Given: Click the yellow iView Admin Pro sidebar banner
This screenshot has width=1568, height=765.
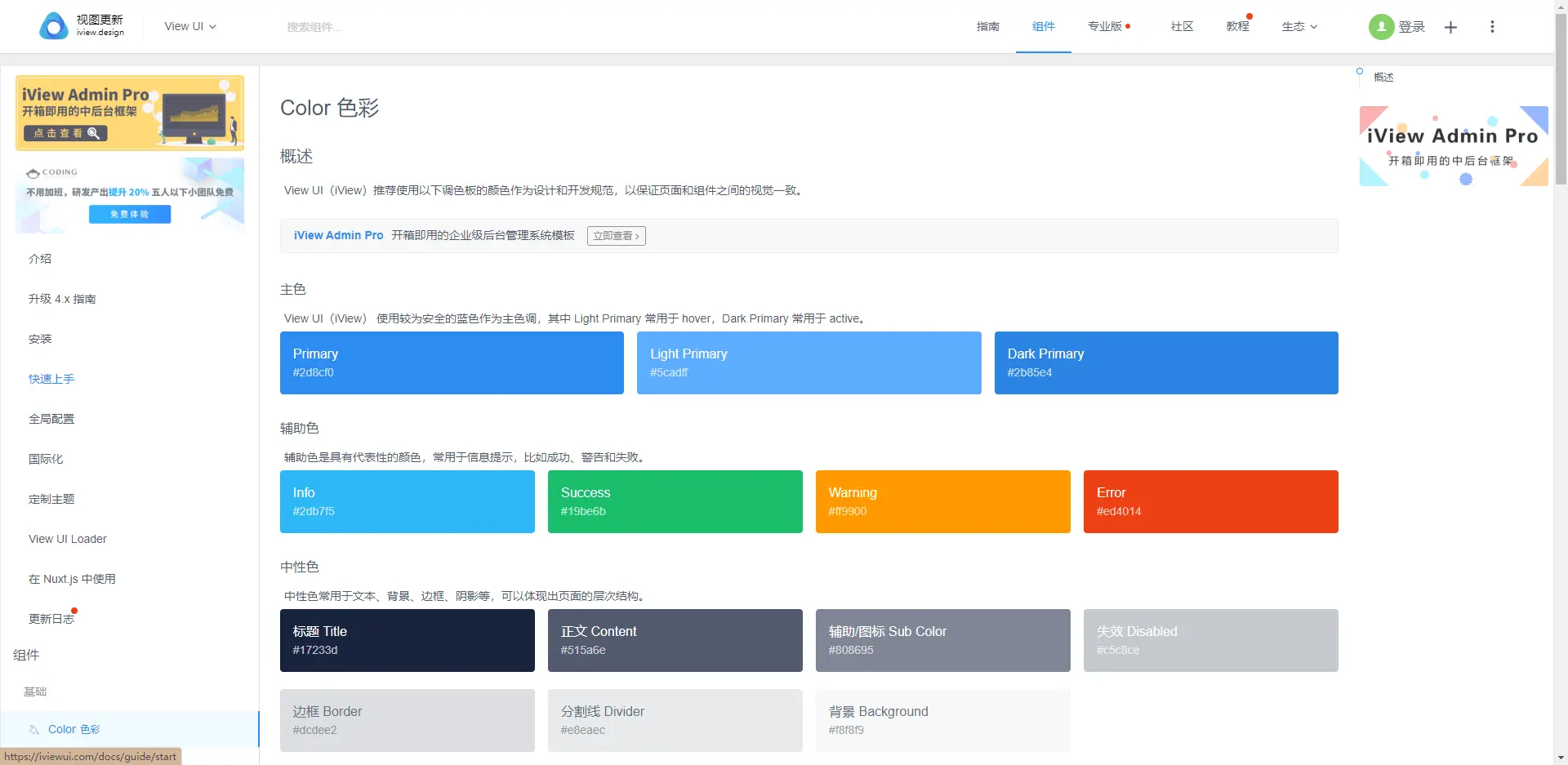Looking at the screenshot, I should 130,113.
